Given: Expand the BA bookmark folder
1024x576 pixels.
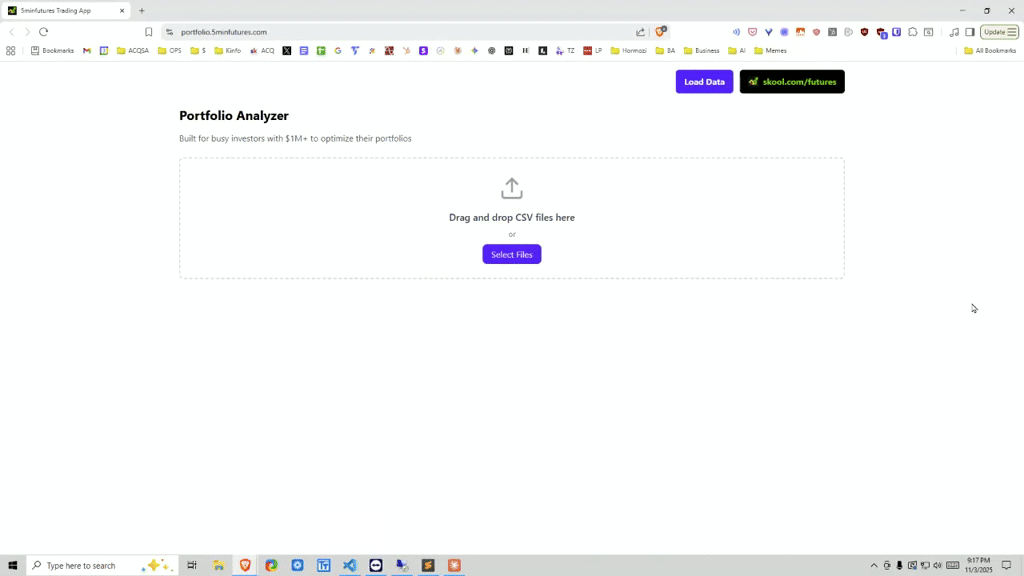Looking at the screenshot, I should (665, 50).
